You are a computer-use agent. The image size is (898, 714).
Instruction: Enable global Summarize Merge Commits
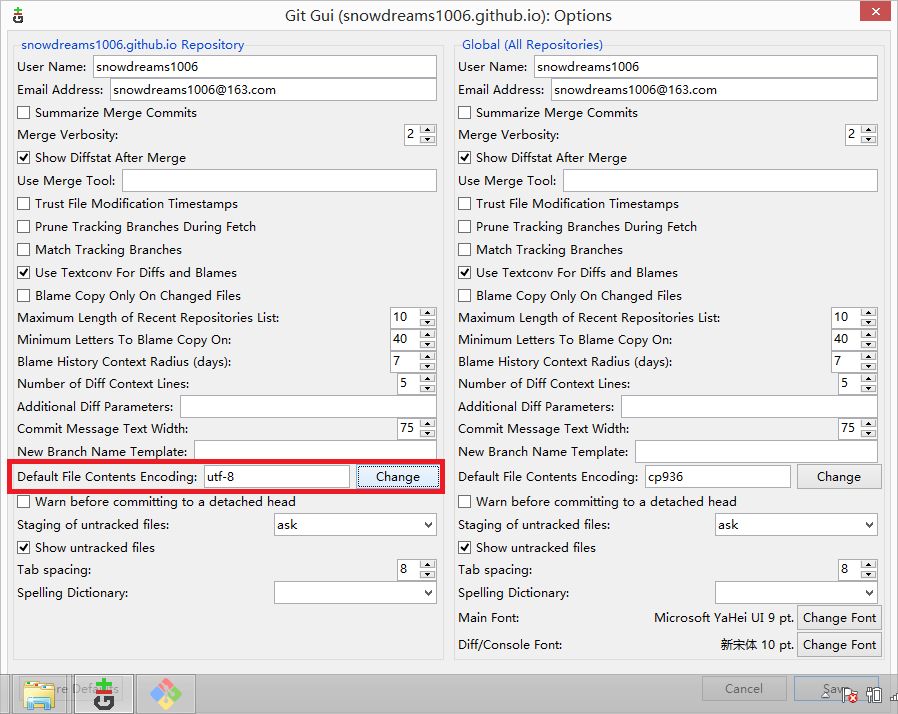coord(464,113)
